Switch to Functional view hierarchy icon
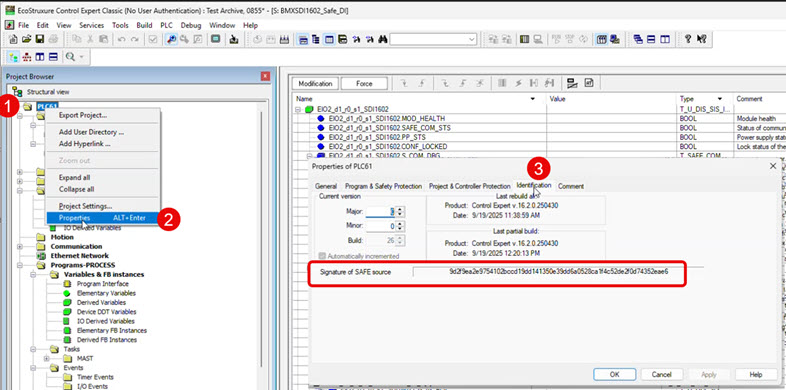 click(x=27, y=57)
